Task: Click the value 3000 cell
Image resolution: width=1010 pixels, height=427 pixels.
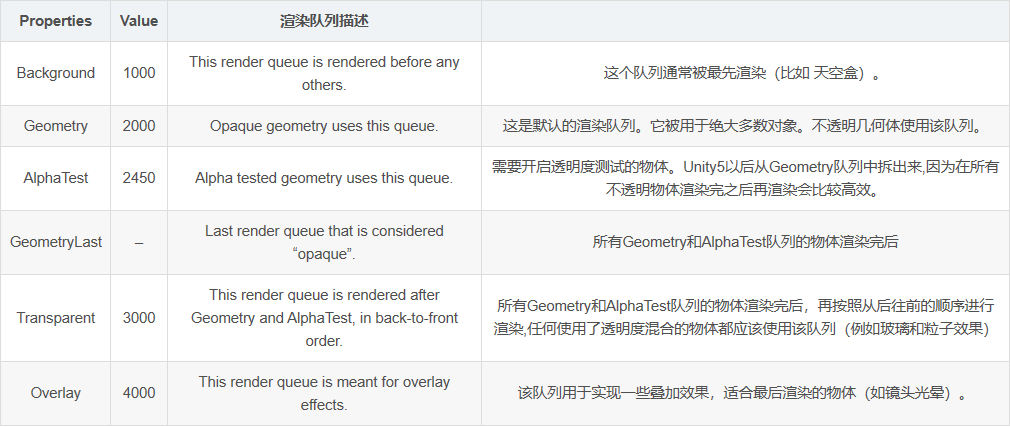Action: 138,318
